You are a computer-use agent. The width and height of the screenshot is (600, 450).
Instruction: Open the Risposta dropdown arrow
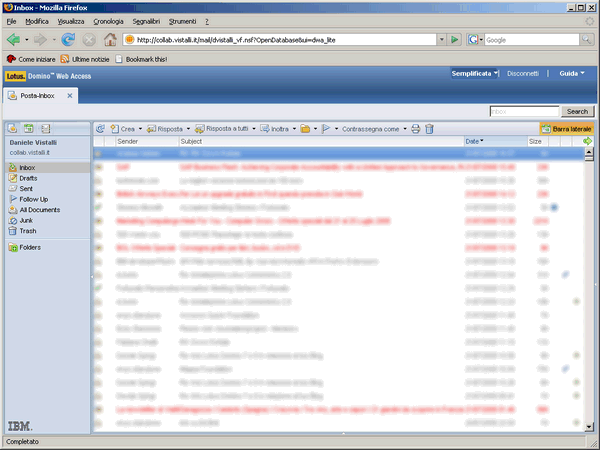coord(188,129)
